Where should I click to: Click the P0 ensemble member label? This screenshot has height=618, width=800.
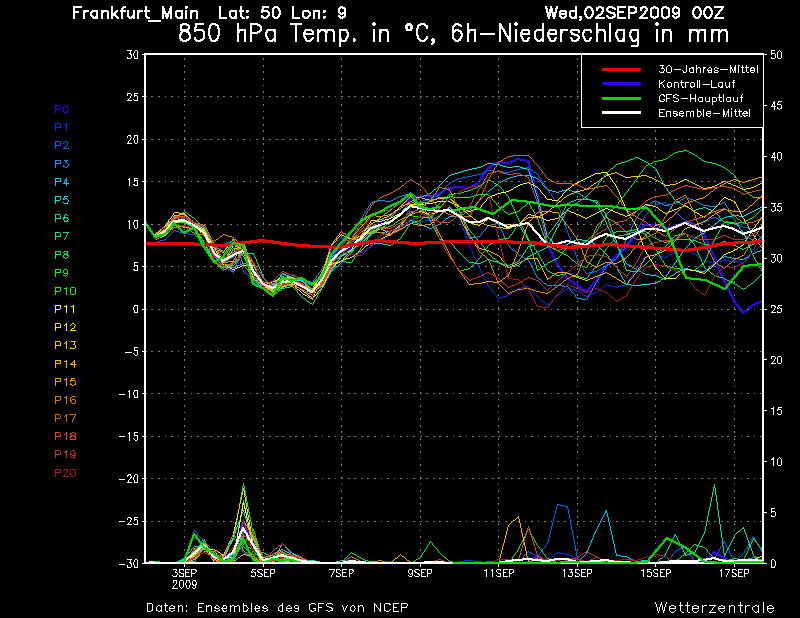point(61,109)
